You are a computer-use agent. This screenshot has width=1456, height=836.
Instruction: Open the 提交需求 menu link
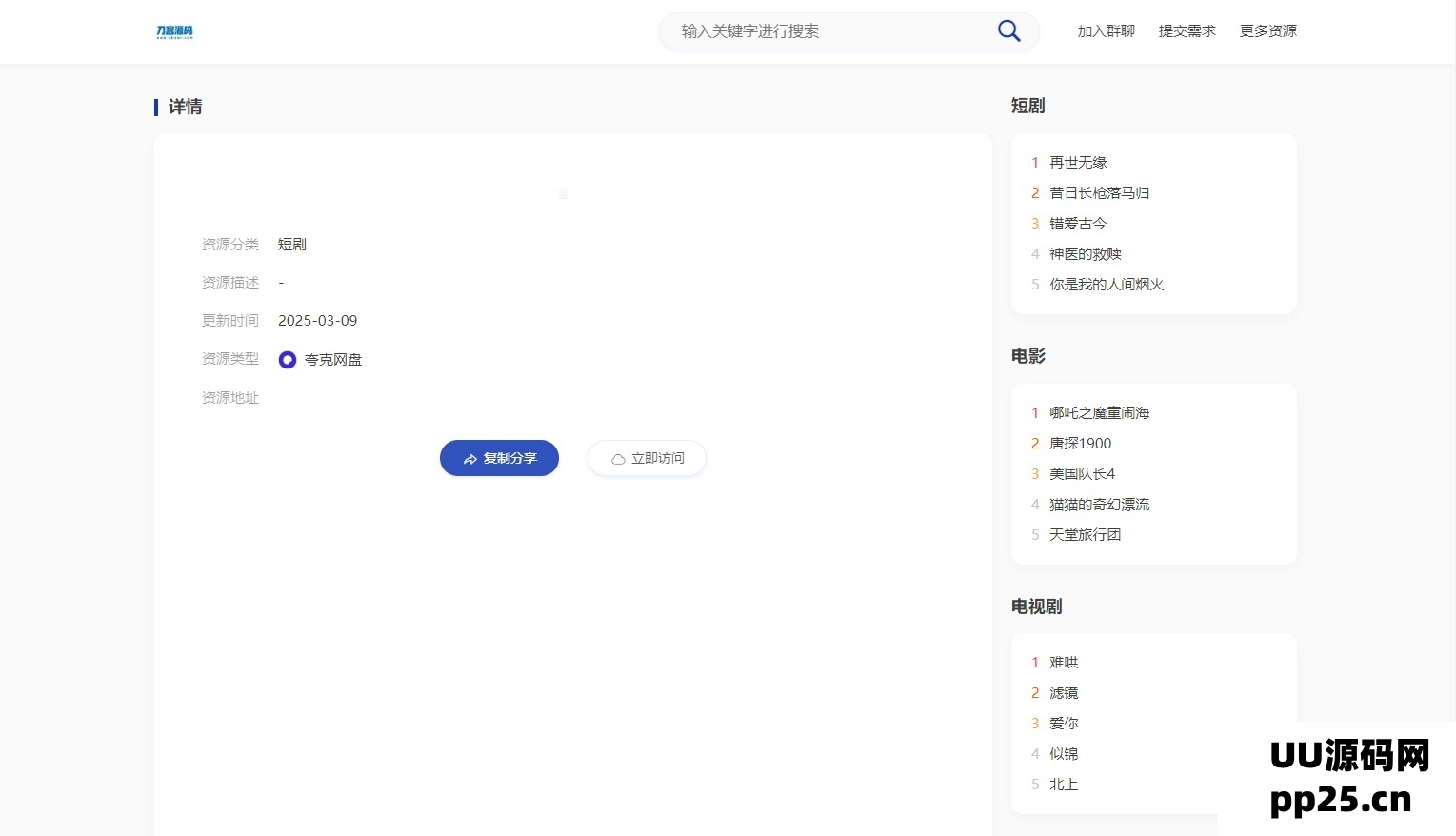(1187, 31)
